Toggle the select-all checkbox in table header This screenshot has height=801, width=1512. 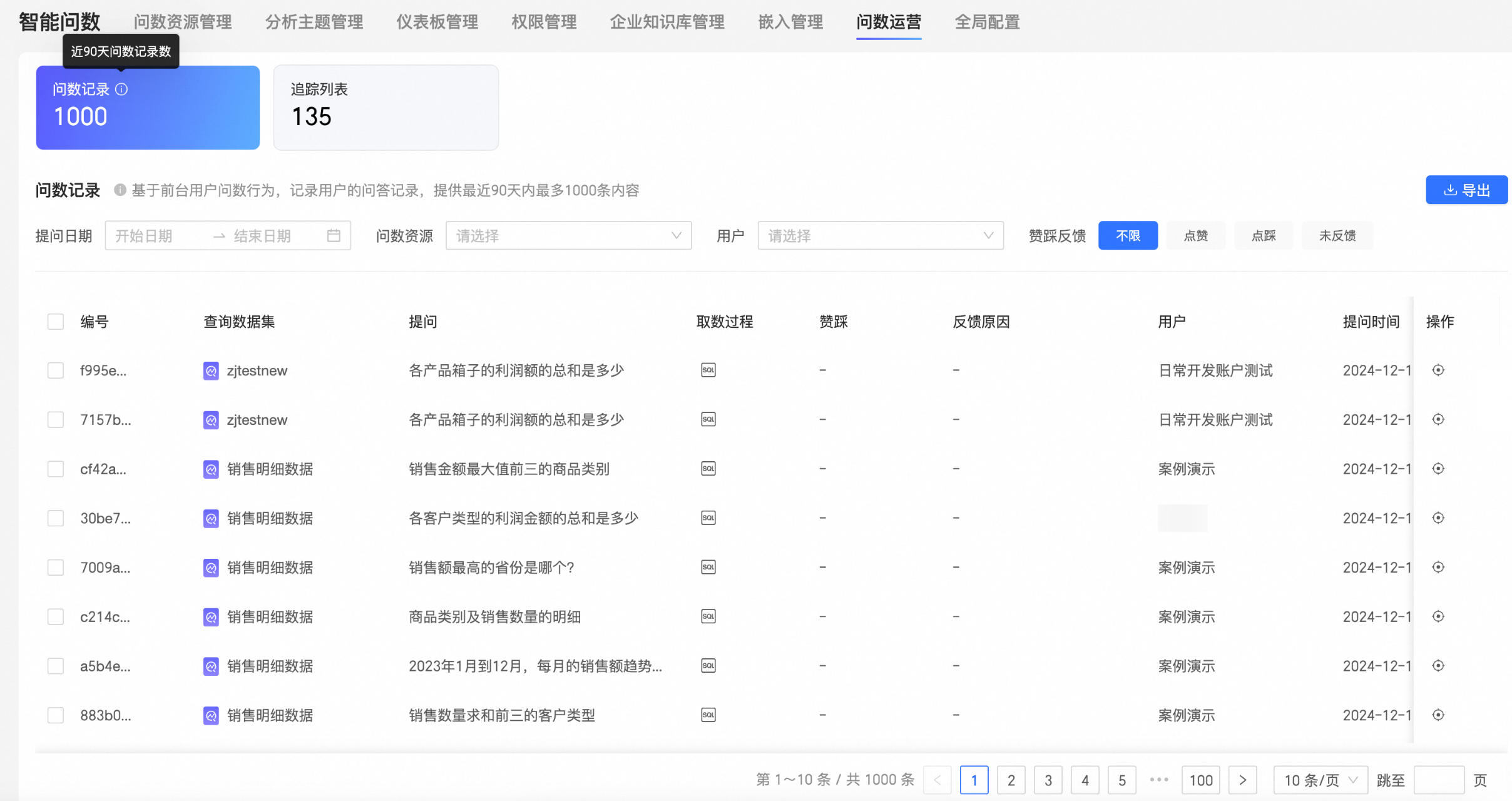(x=56, y=322)
